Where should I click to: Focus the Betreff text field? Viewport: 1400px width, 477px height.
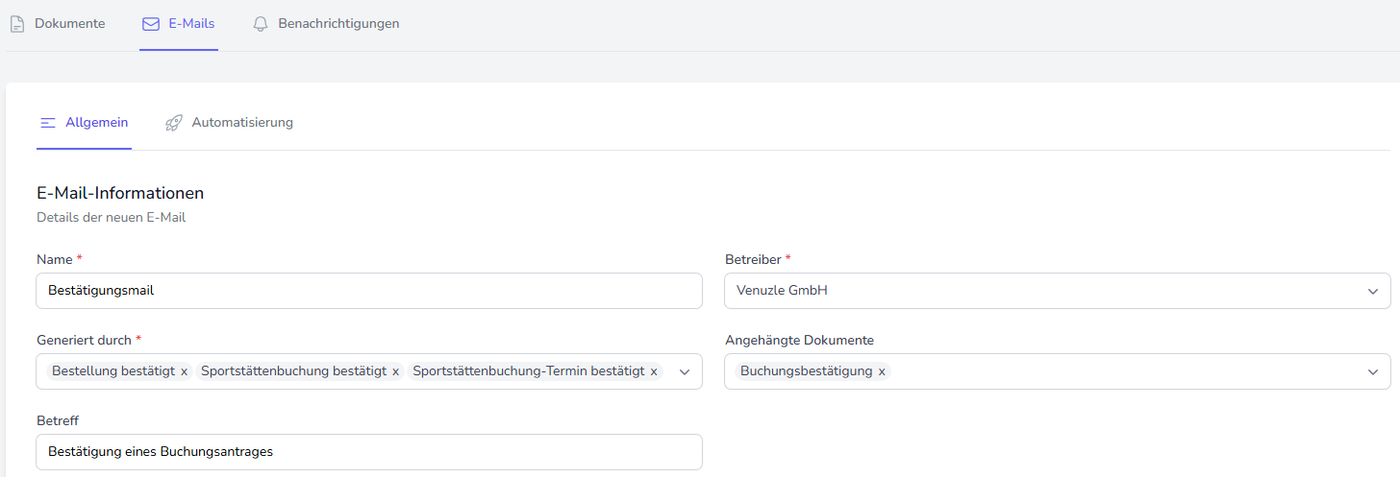pyautogui.click(x=369, y=452)
